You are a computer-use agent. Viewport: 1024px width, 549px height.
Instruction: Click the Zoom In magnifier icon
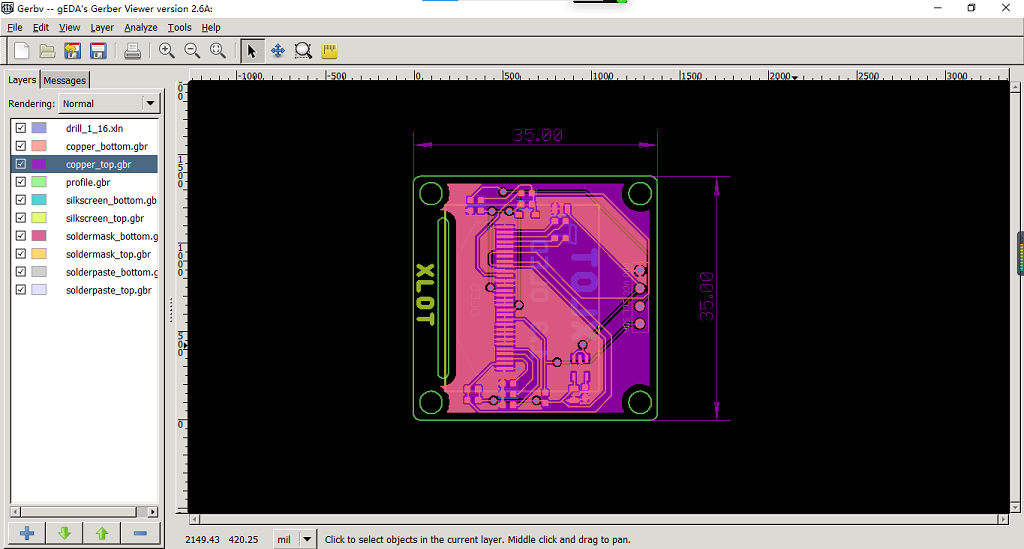point(167,51)
